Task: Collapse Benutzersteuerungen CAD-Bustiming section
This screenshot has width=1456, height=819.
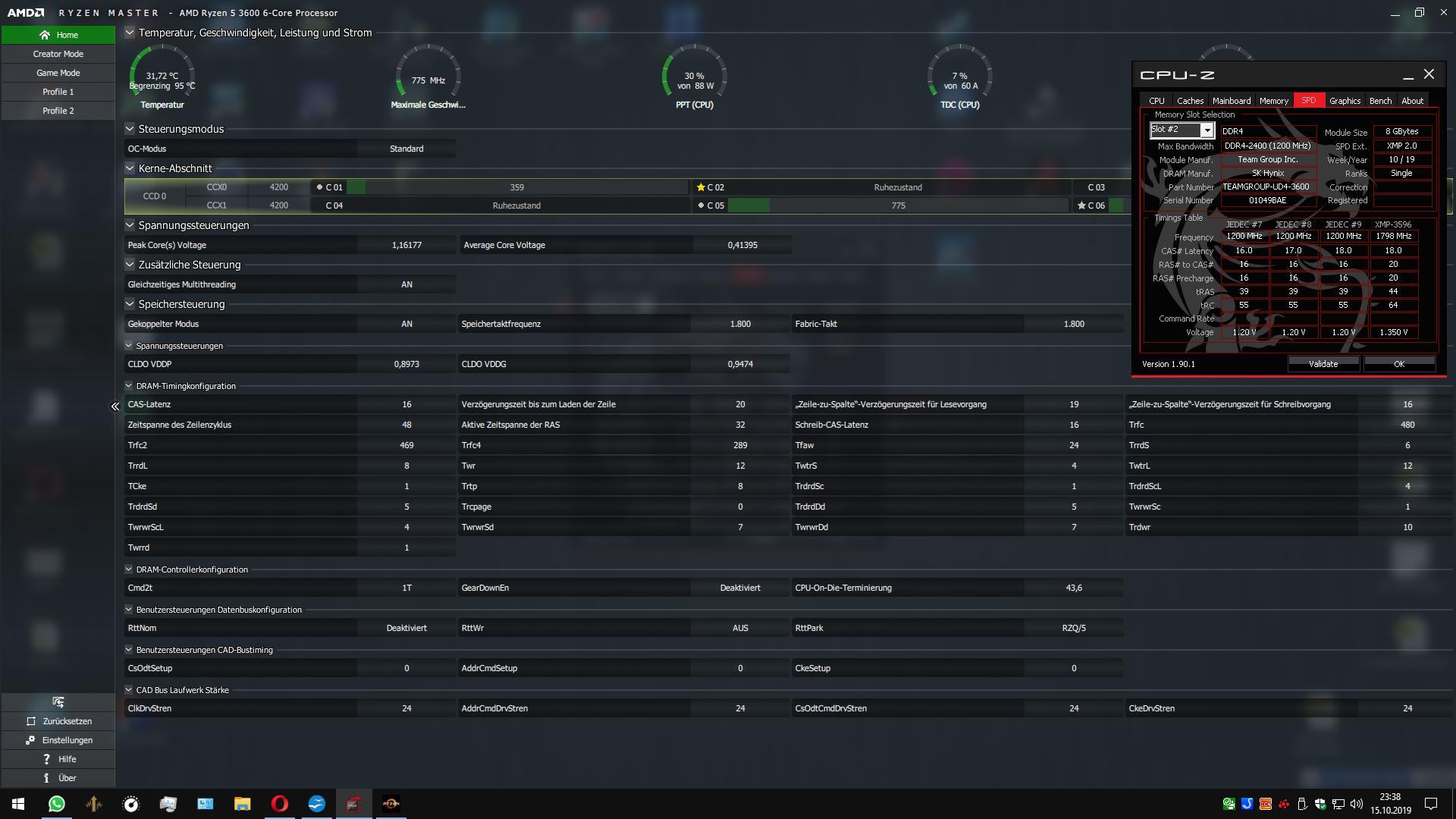Action: click(129, 650)
